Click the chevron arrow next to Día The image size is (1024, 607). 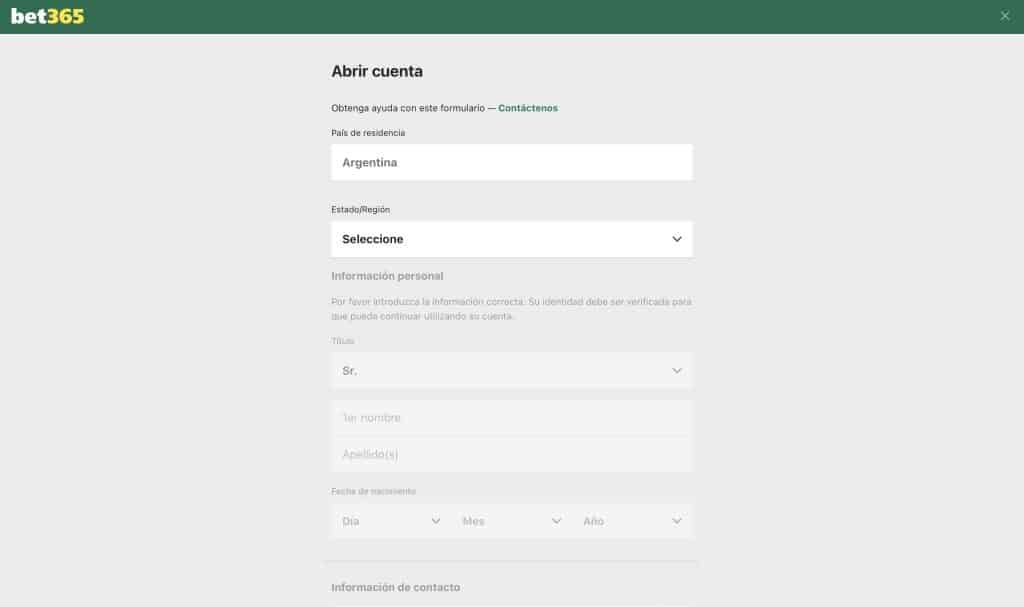[436, 521]
